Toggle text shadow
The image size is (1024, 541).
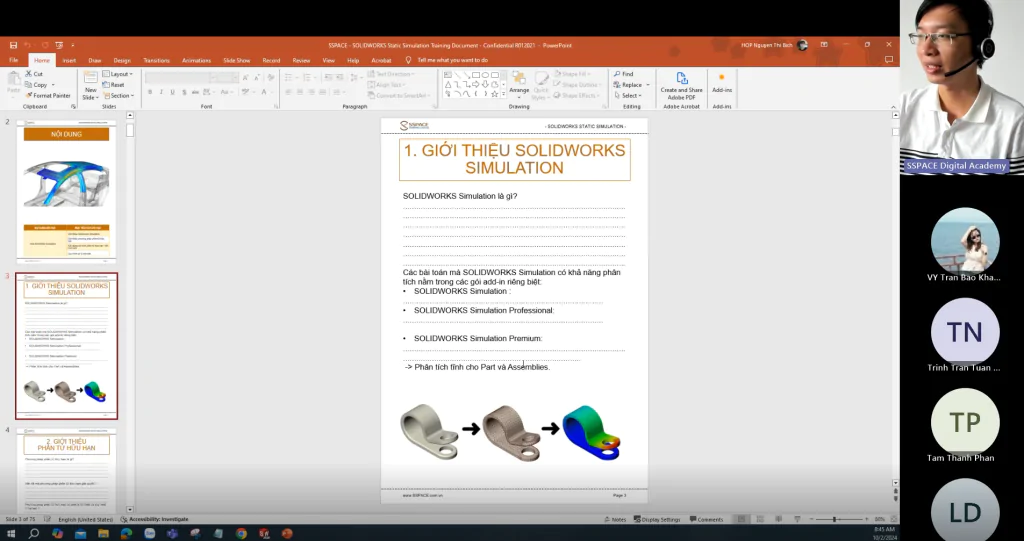[184, 92]
